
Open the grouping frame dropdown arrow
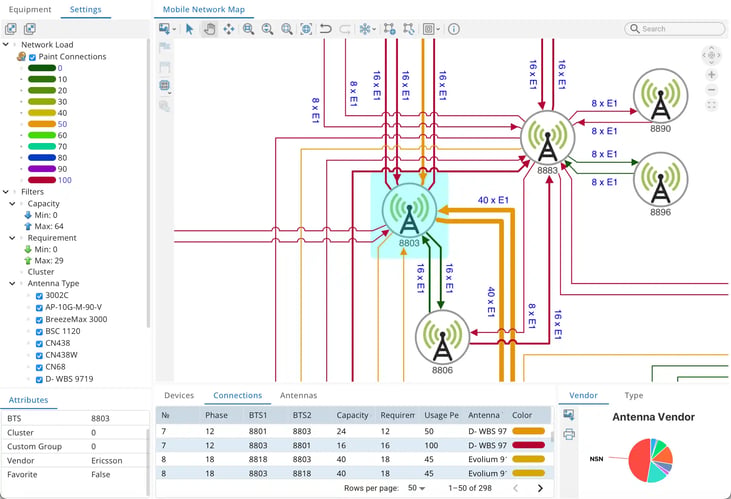coord(438,29)
